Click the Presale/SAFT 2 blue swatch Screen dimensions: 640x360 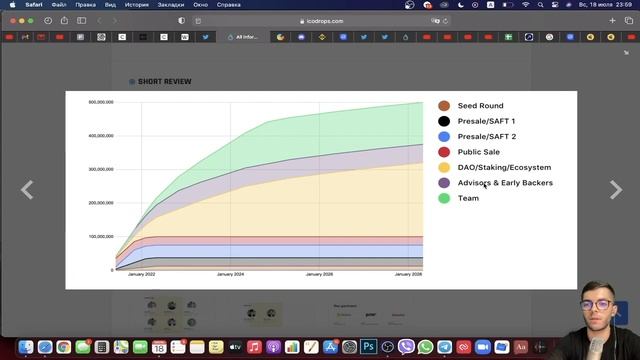[444, 137]
